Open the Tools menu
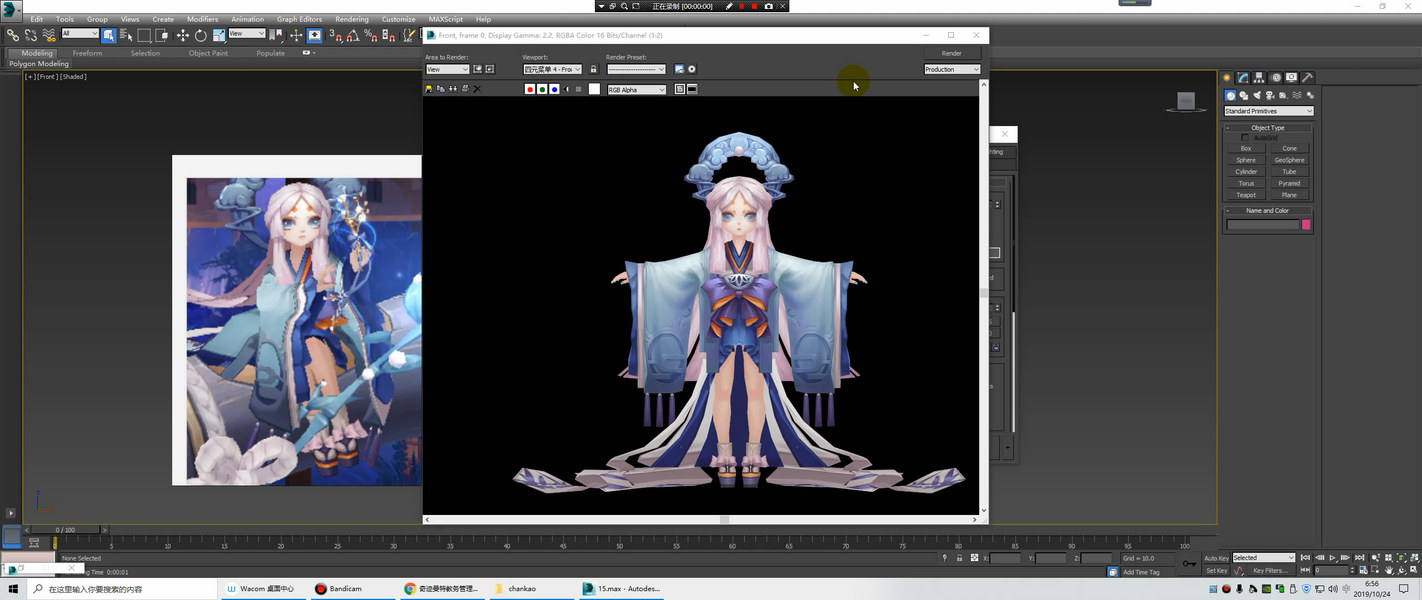Image resolution: width=1422 pixels, height=600 pixels. [64, 19]
